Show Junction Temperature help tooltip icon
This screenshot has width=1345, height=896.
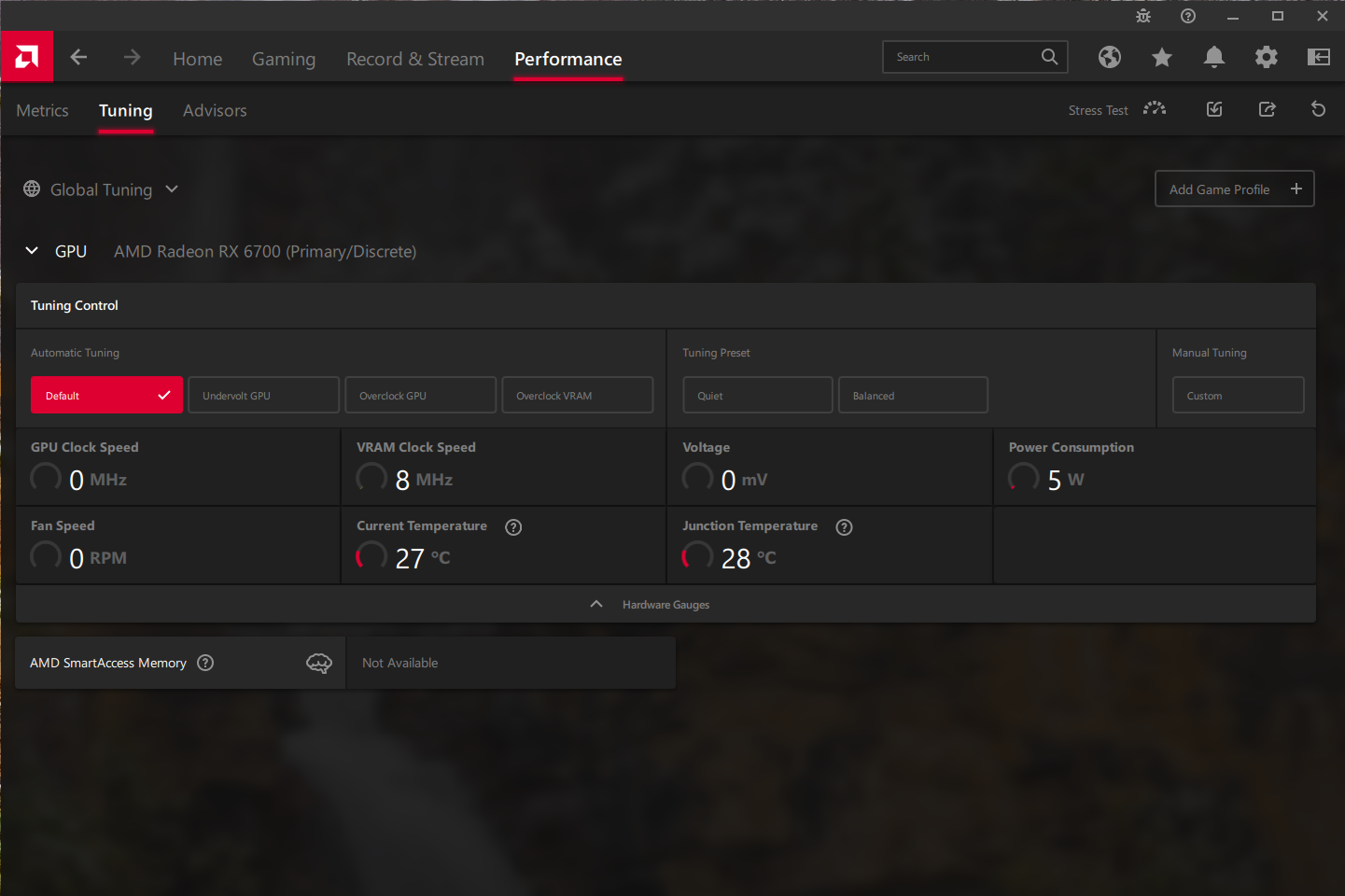pyautogui.click(x=845, y=527)
